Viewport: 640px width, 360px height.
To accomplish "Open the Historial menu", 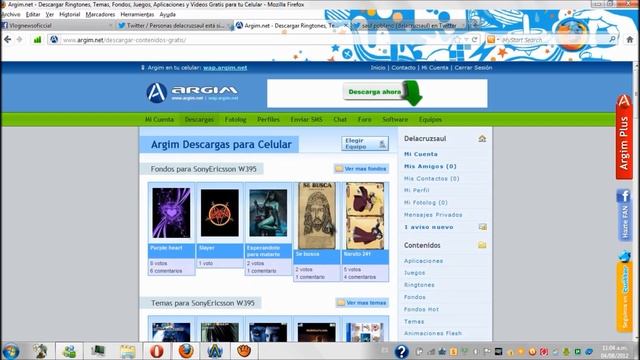I will [69, 14].
